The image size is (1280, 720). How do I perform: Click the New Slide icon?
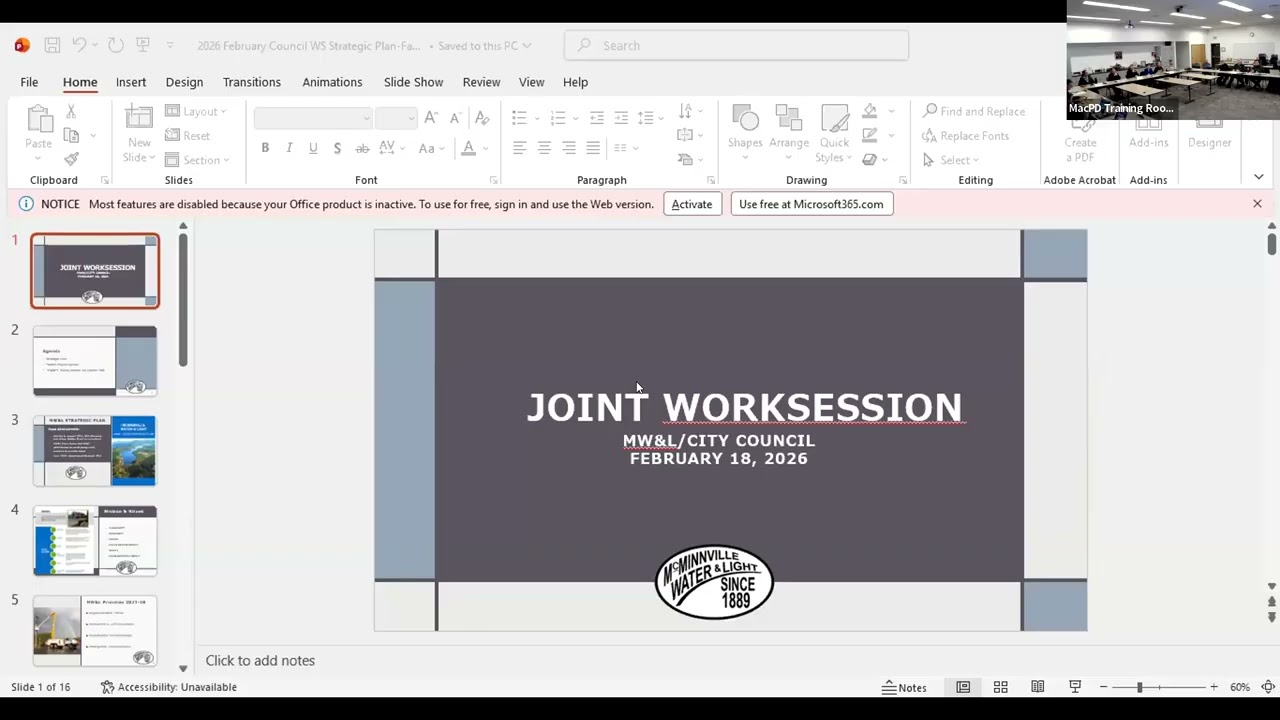pyautogui.click(x=139, y=119)
